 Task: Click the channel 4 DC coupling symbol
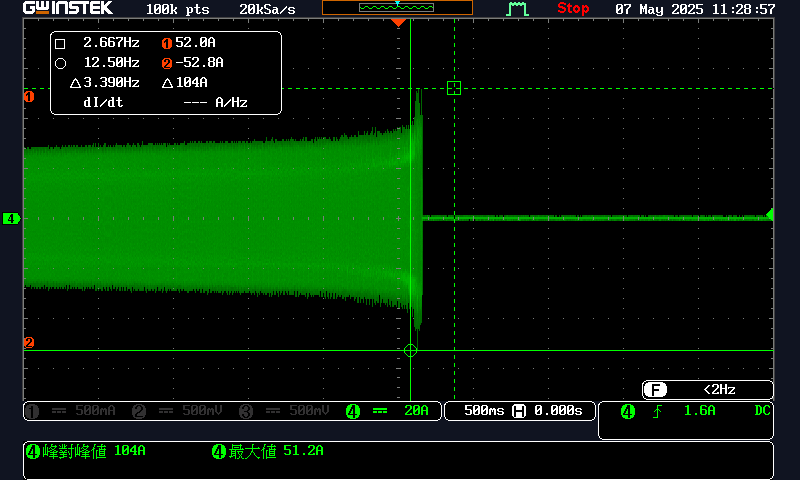pyautogui.click(x=380, y=411)
